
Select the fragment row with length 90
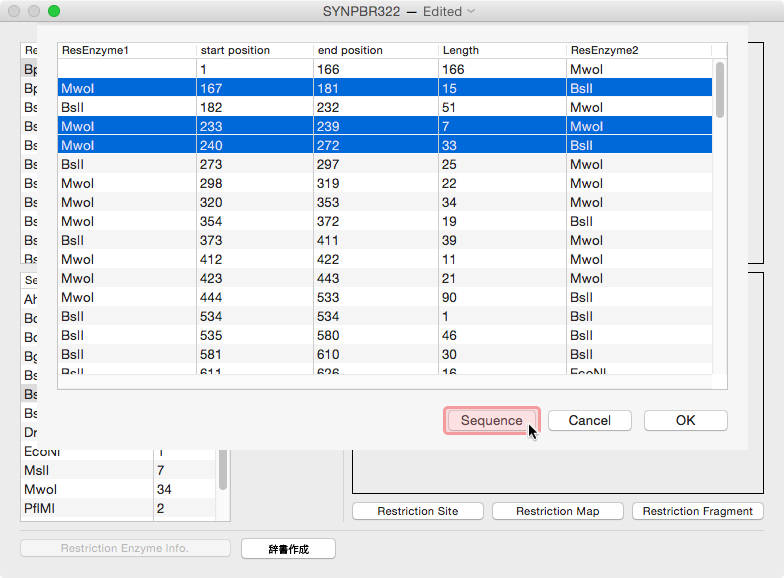(385, 297)
